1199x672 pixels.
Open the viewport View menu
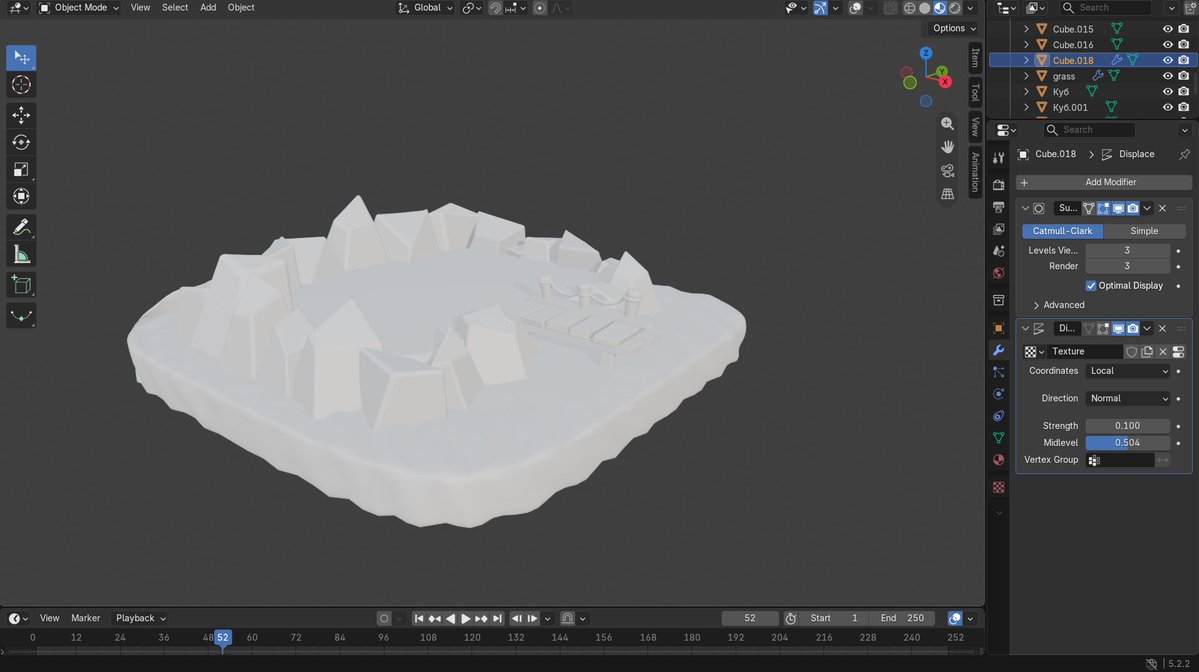tap(140, 8)
